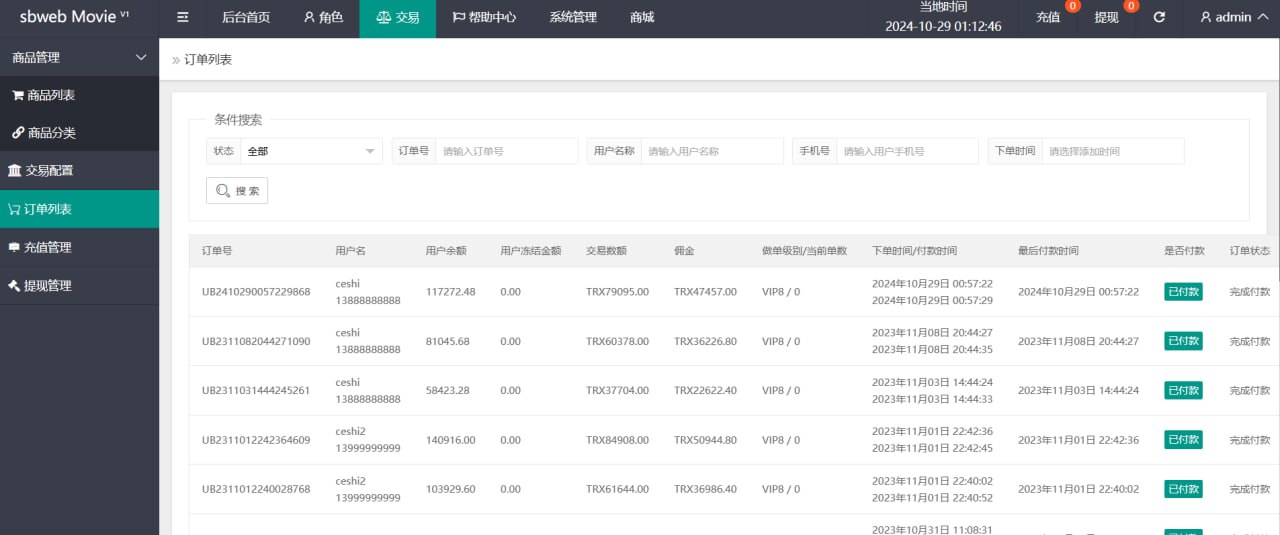
Task: Expand the admin user menu
Action: click(1232, 18)
